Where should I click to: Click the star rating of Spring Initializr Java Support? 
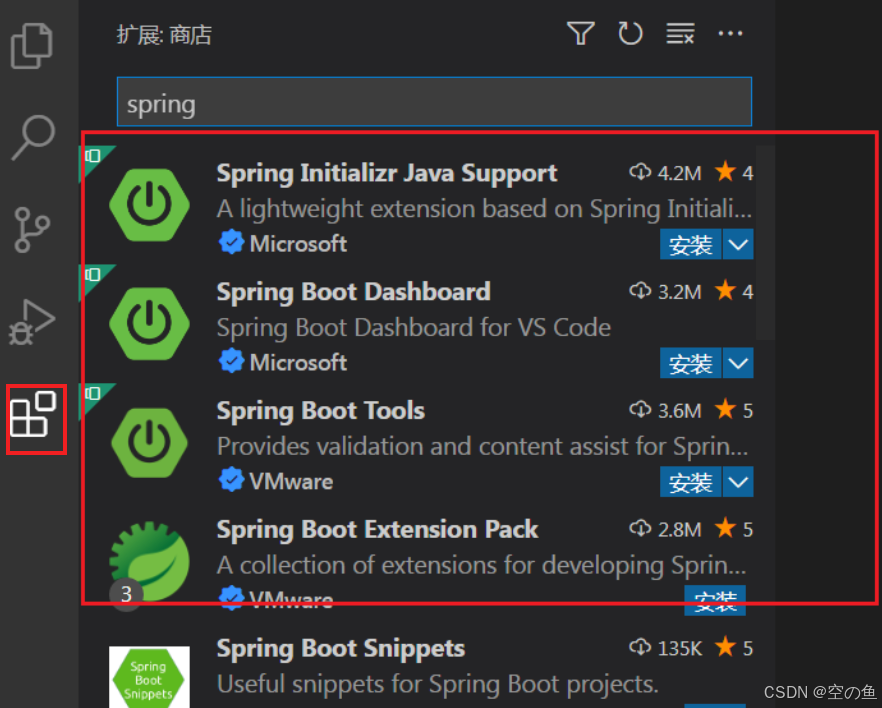[x=734, y=172]
